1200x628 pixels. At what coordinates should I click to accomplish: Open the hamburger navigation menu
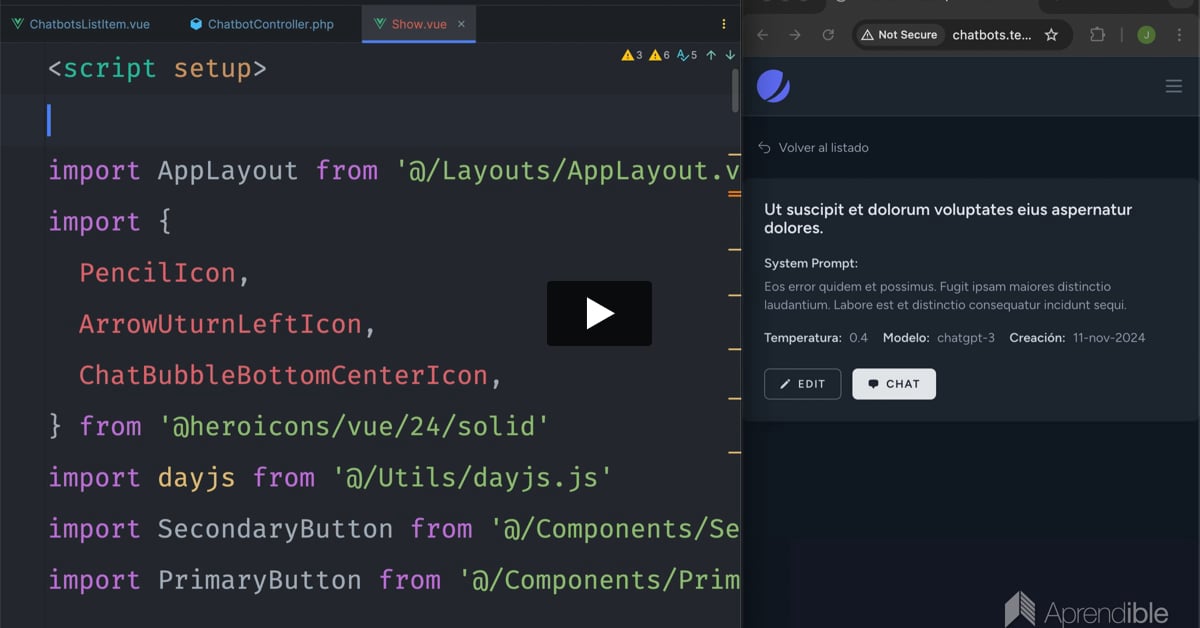(1174, 87)
